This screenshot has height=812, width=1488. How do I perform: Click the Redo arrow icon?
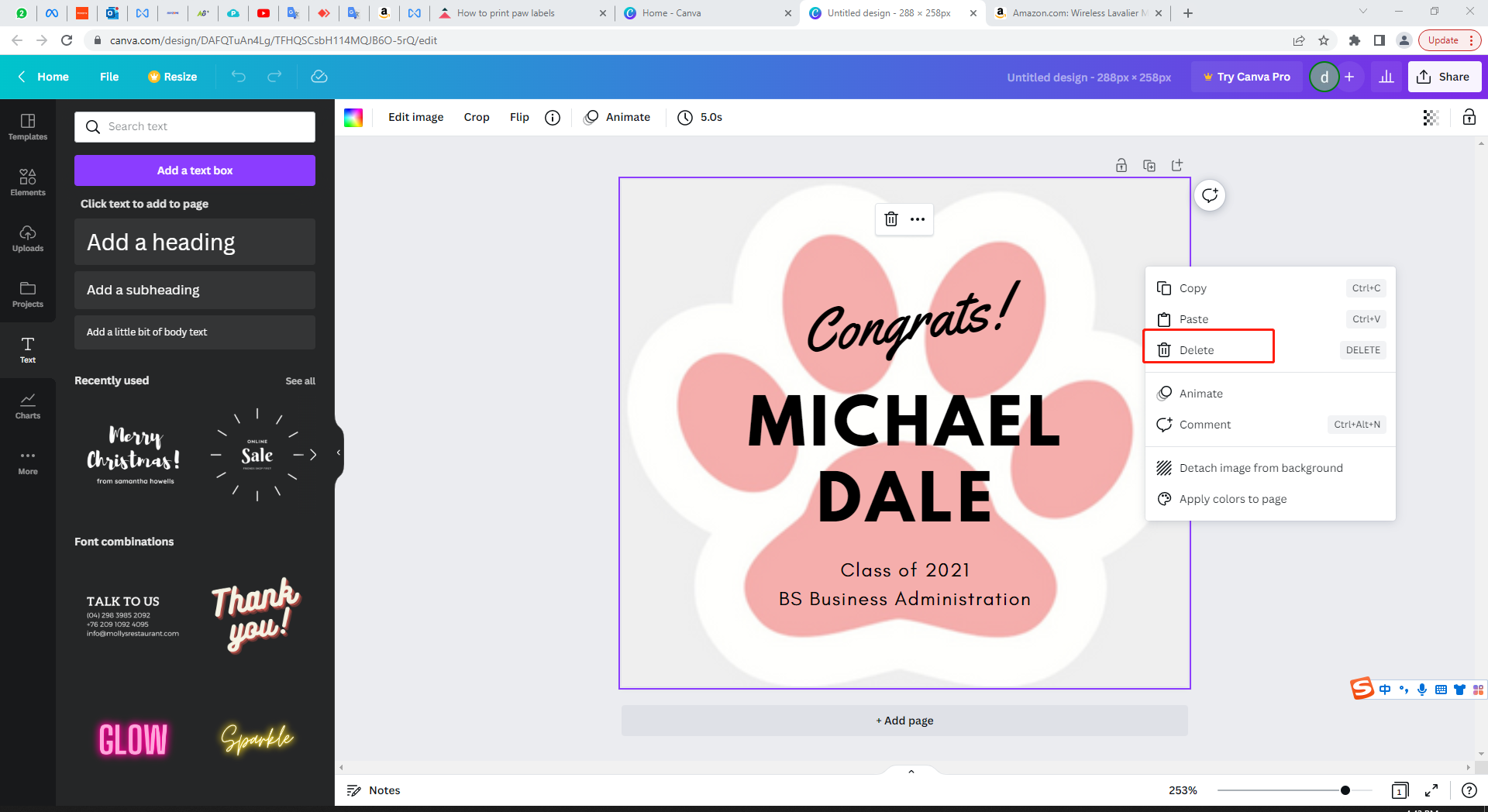pos(274,77)
